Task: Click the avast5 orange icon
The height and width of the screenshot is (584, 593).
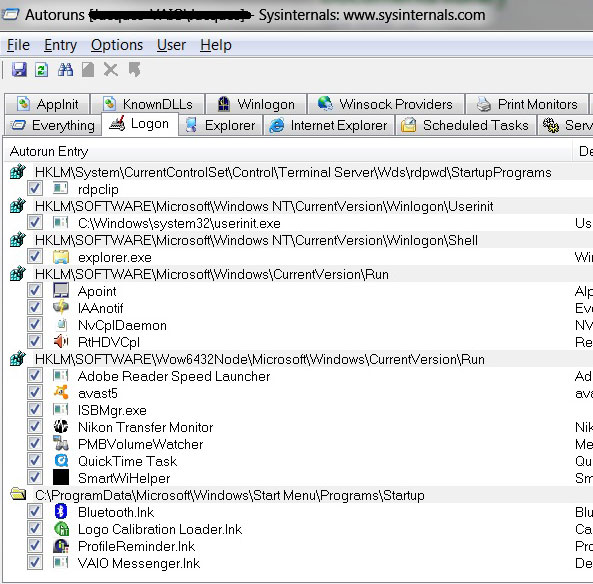Action: pos(61,393)
